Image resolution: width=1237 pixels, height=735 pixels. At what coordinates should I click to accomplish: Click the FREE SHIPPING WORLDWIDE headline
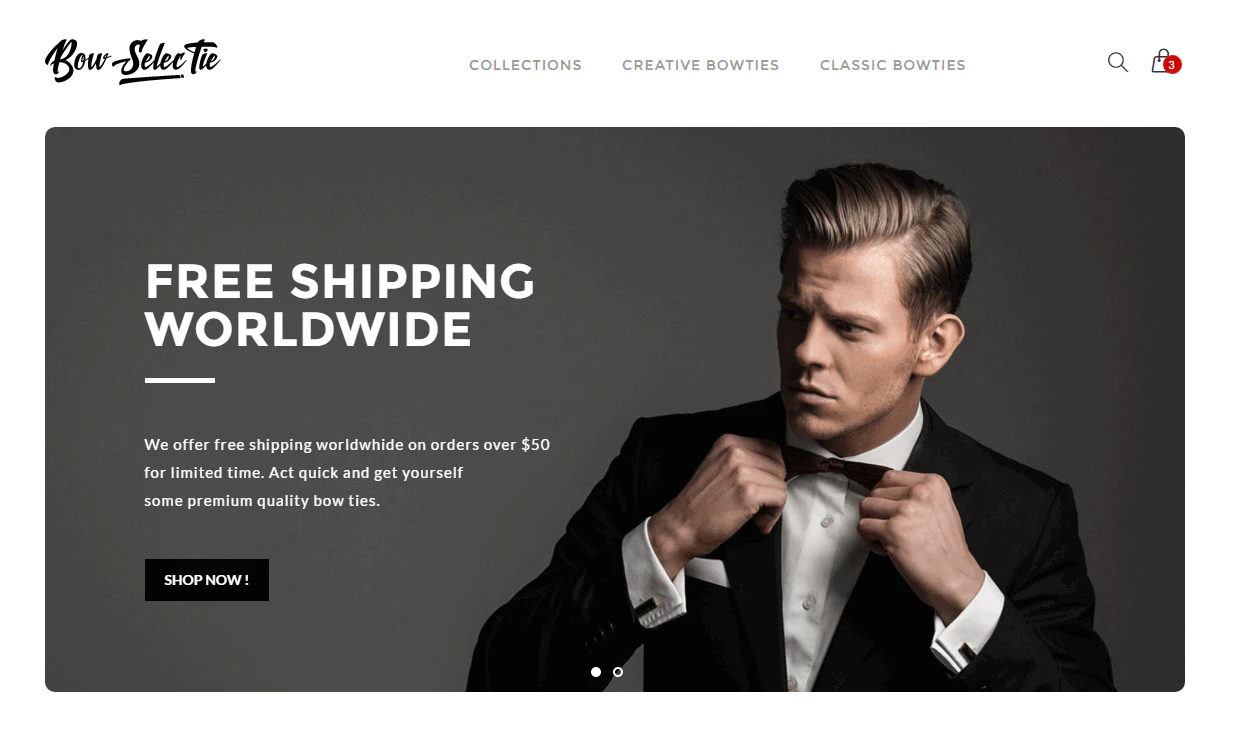[340, 306]
